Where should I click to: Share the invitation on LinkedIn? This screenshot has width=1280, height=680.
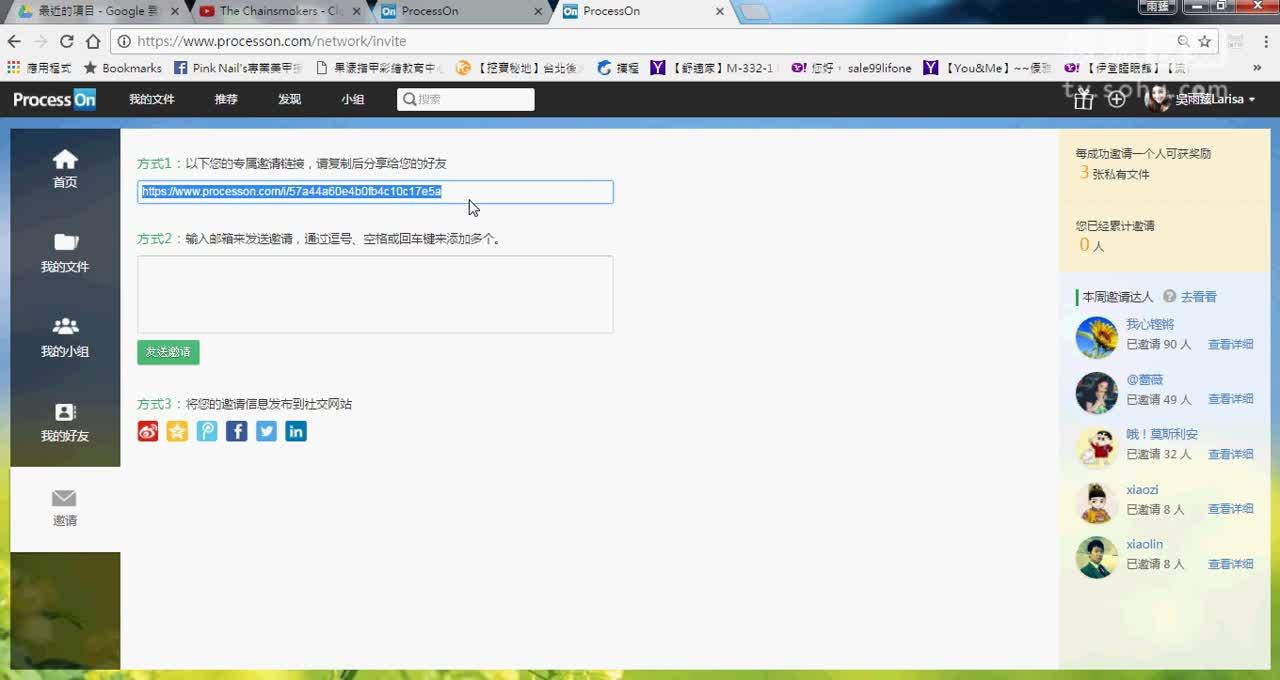296,431
